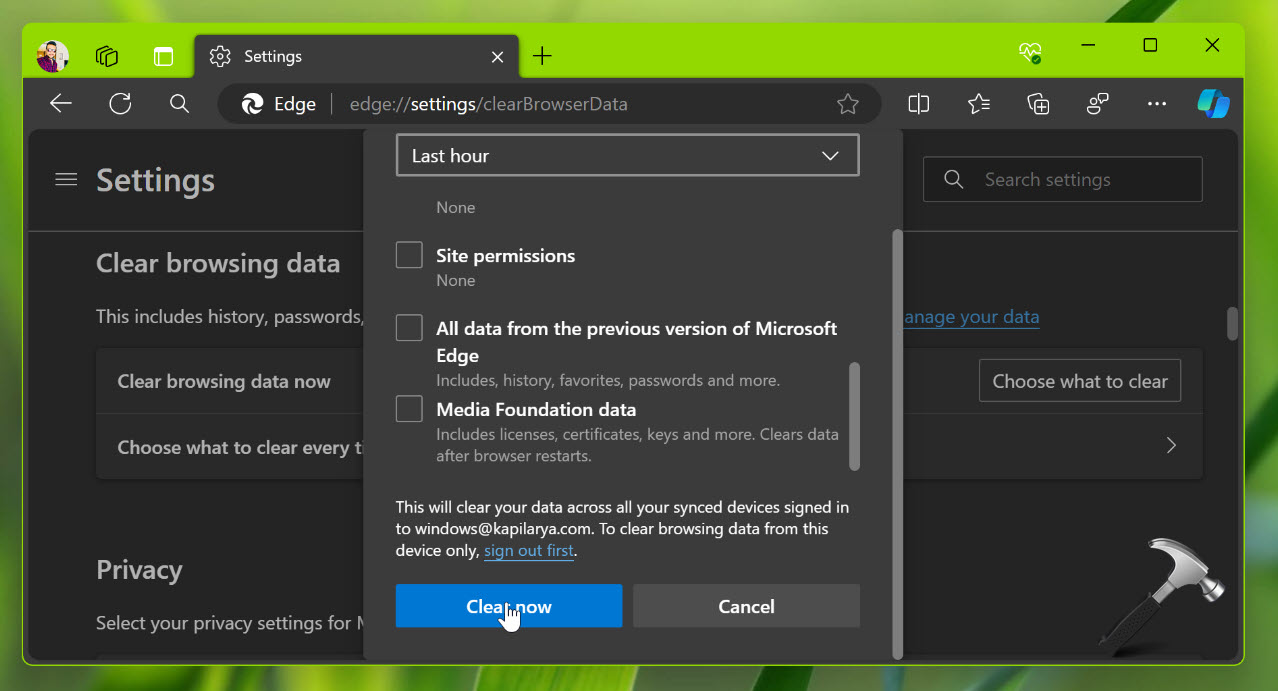Open the Workspaces icon in title bar
1278x691 pixels.
tap(107, 56)
